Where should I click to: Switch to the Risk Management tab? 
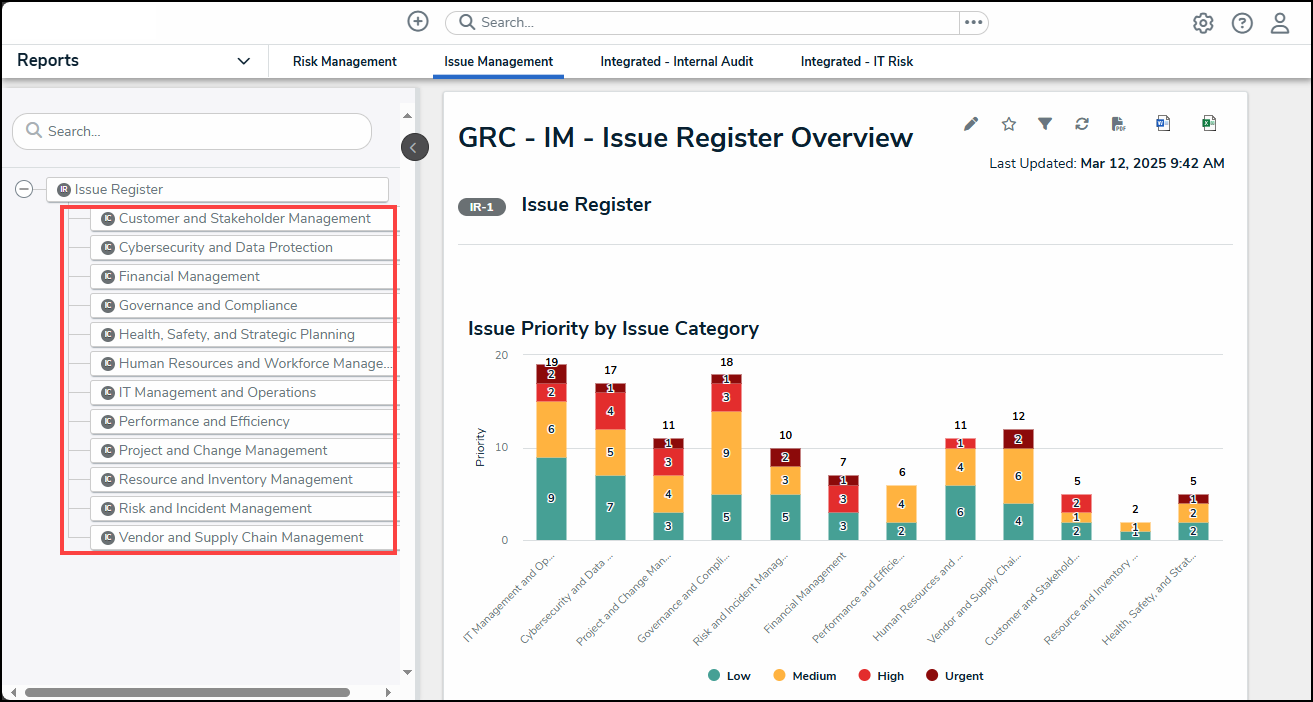click(x=344, y=62)
